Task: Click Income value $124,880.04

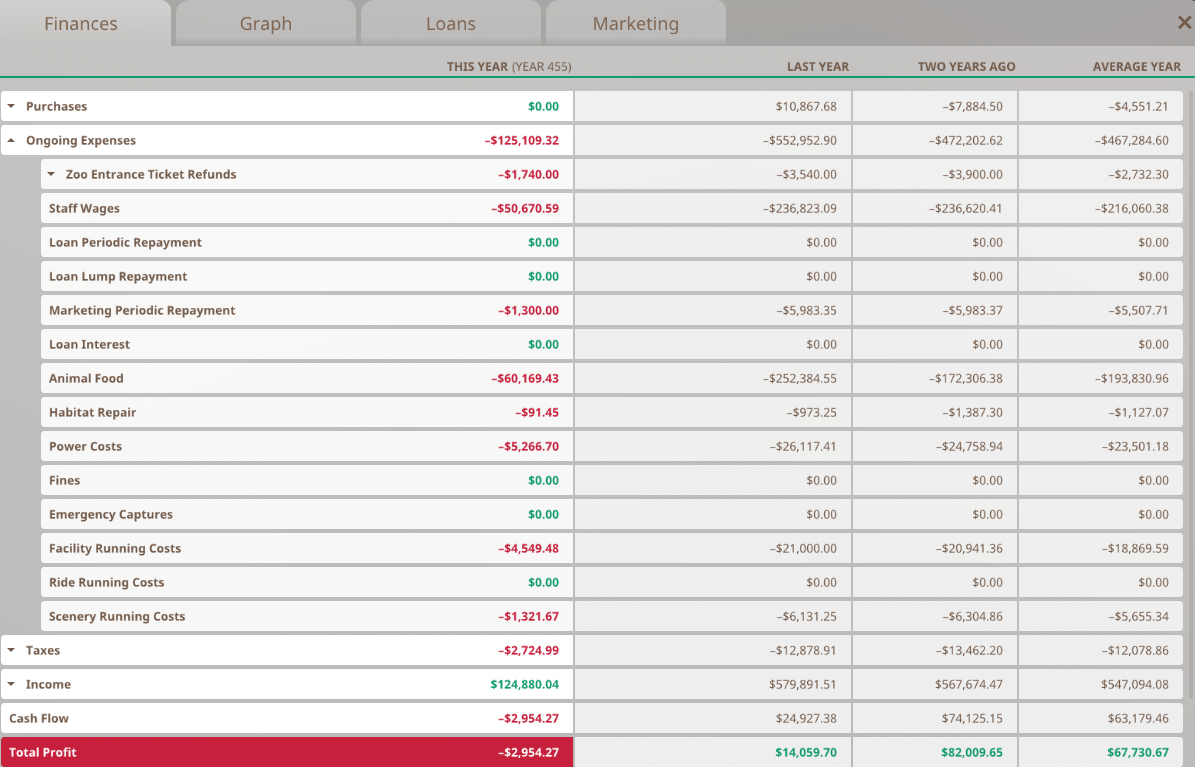Action: [524, 685]
